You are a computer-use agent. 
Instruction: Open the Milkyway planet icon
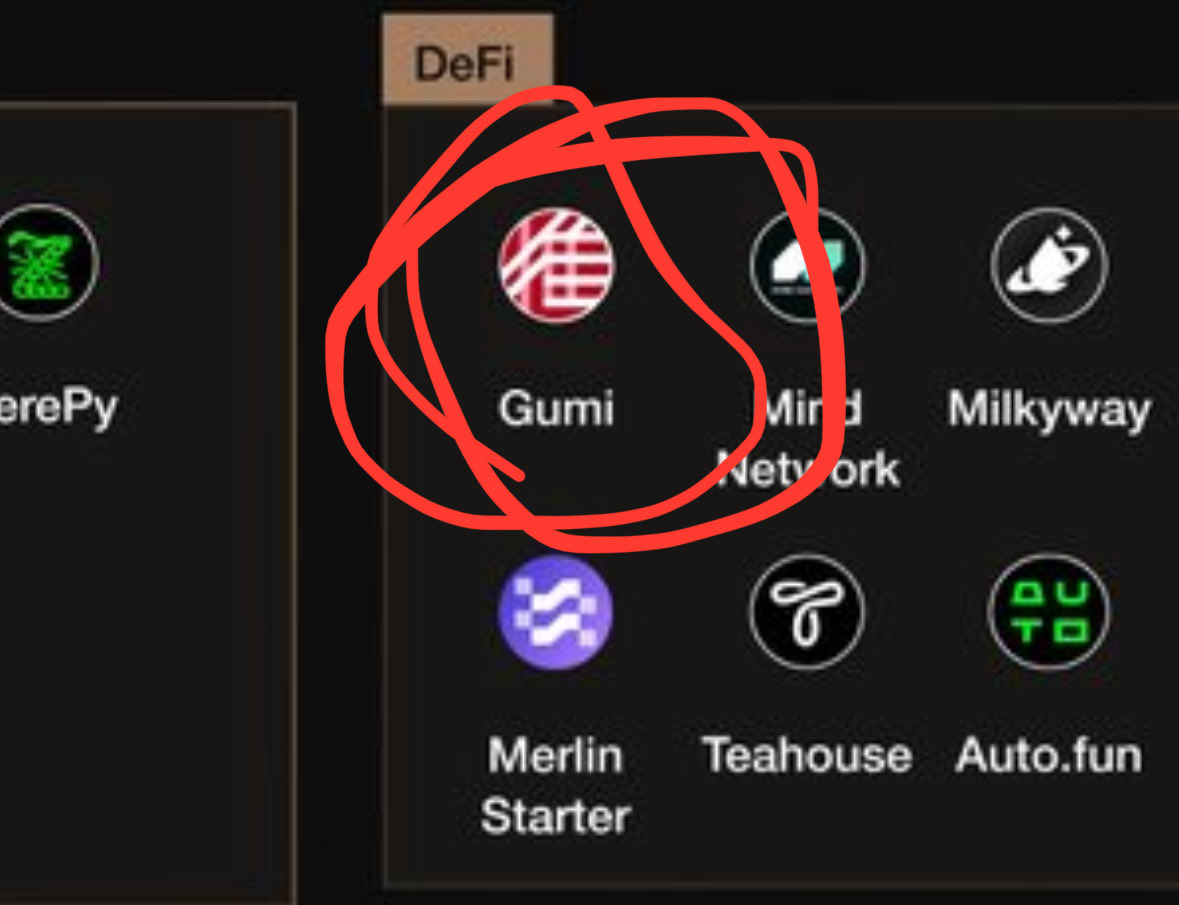point(1049,265)
